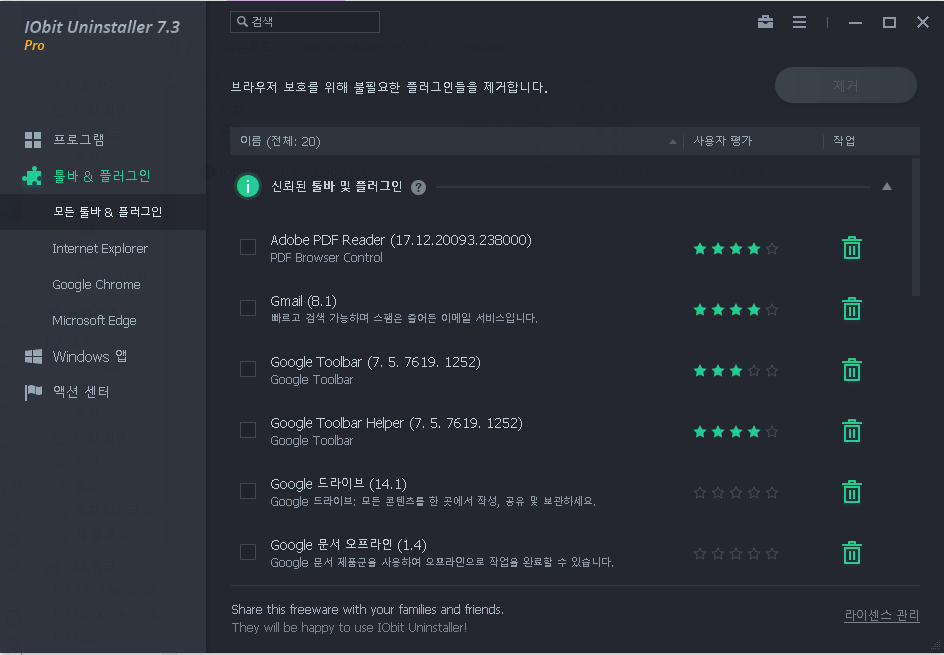Remove Google Toolbar Helper via trash icon

[x=851, y=430]
